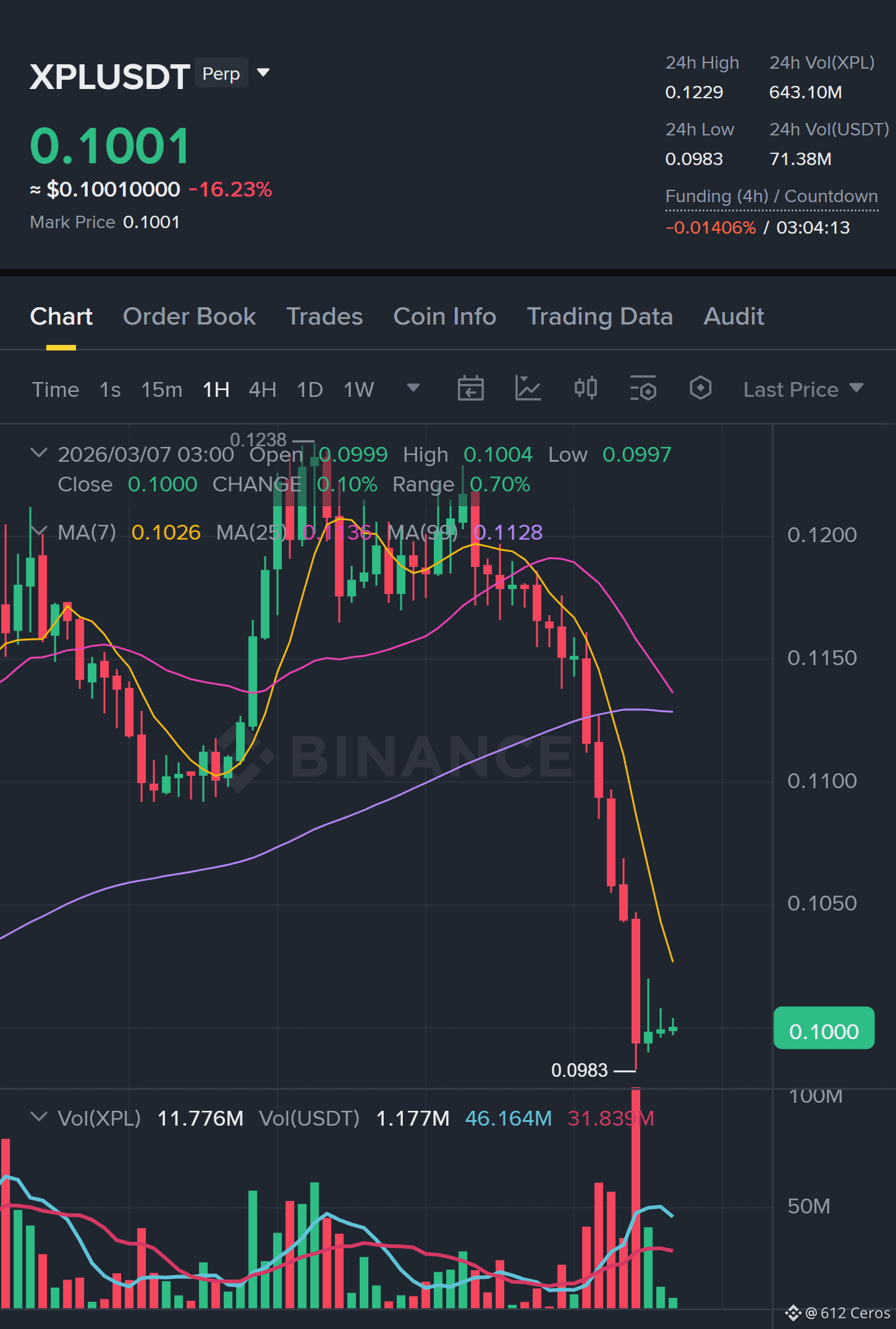Collapse the MA indicator legend chevron
This screenshot has height=1329, width=896.
(39, 531)
